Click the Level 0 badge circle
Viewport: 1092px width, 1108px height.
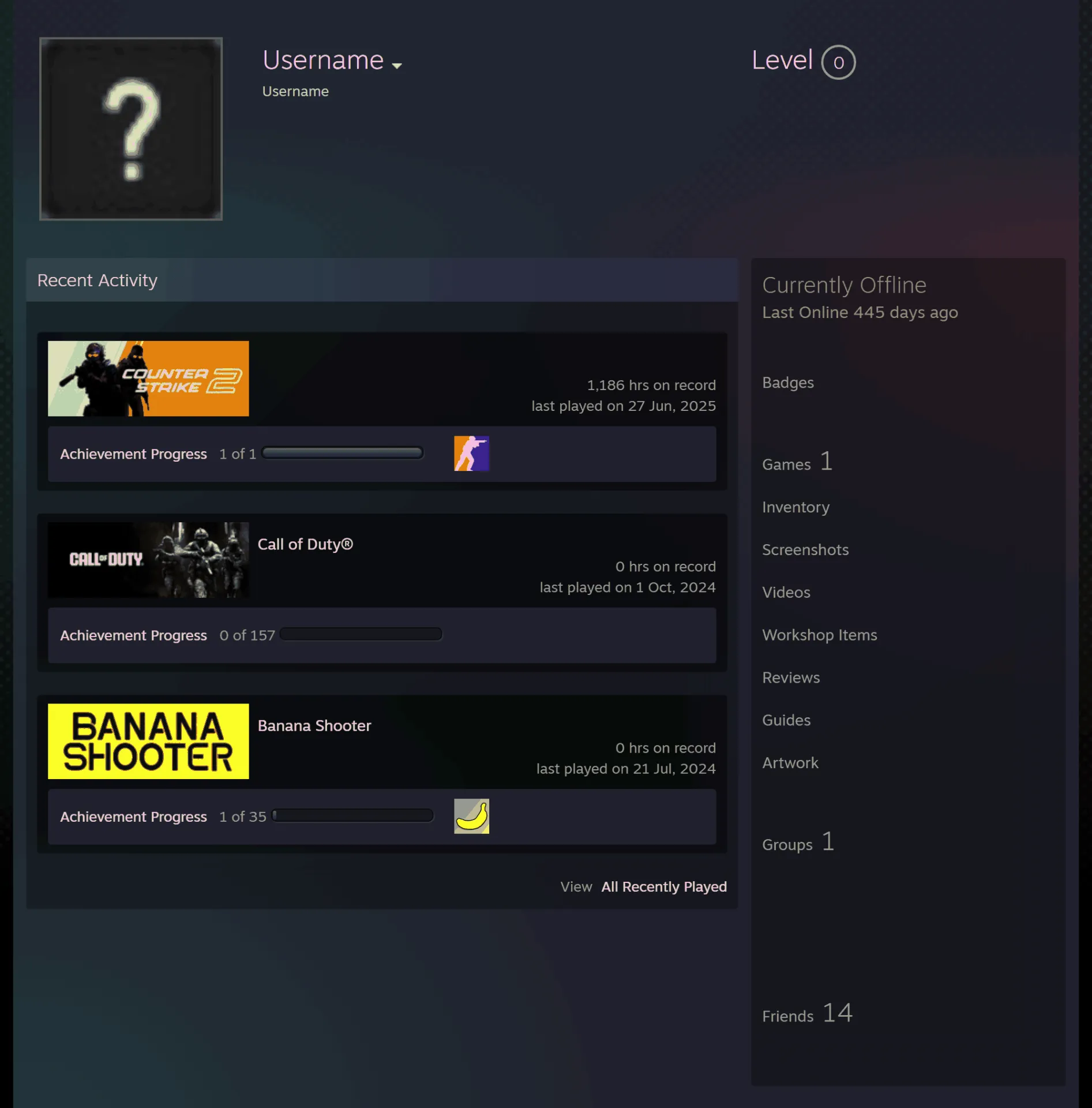coord(838,62)
